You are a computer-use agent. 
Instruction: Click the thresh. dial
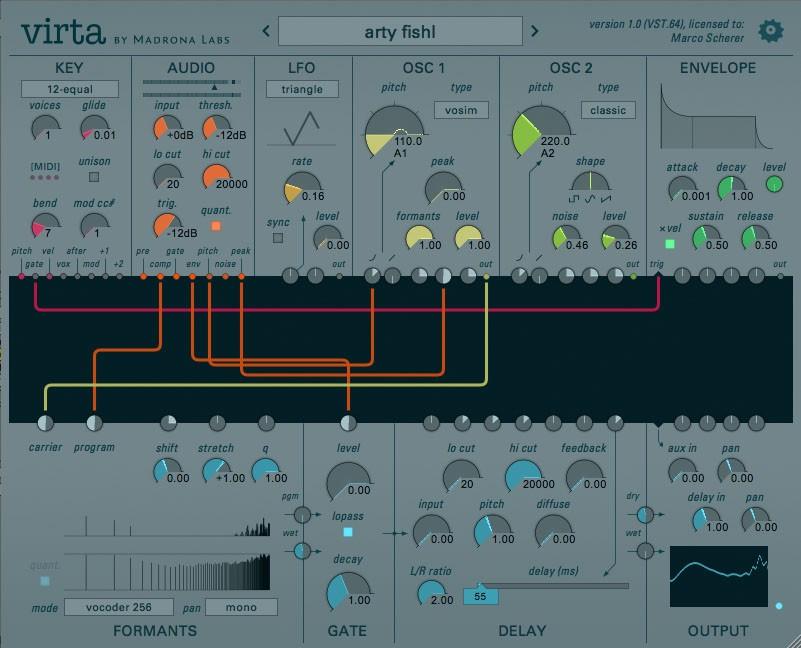pyautogui.click(x=216, y=128)
